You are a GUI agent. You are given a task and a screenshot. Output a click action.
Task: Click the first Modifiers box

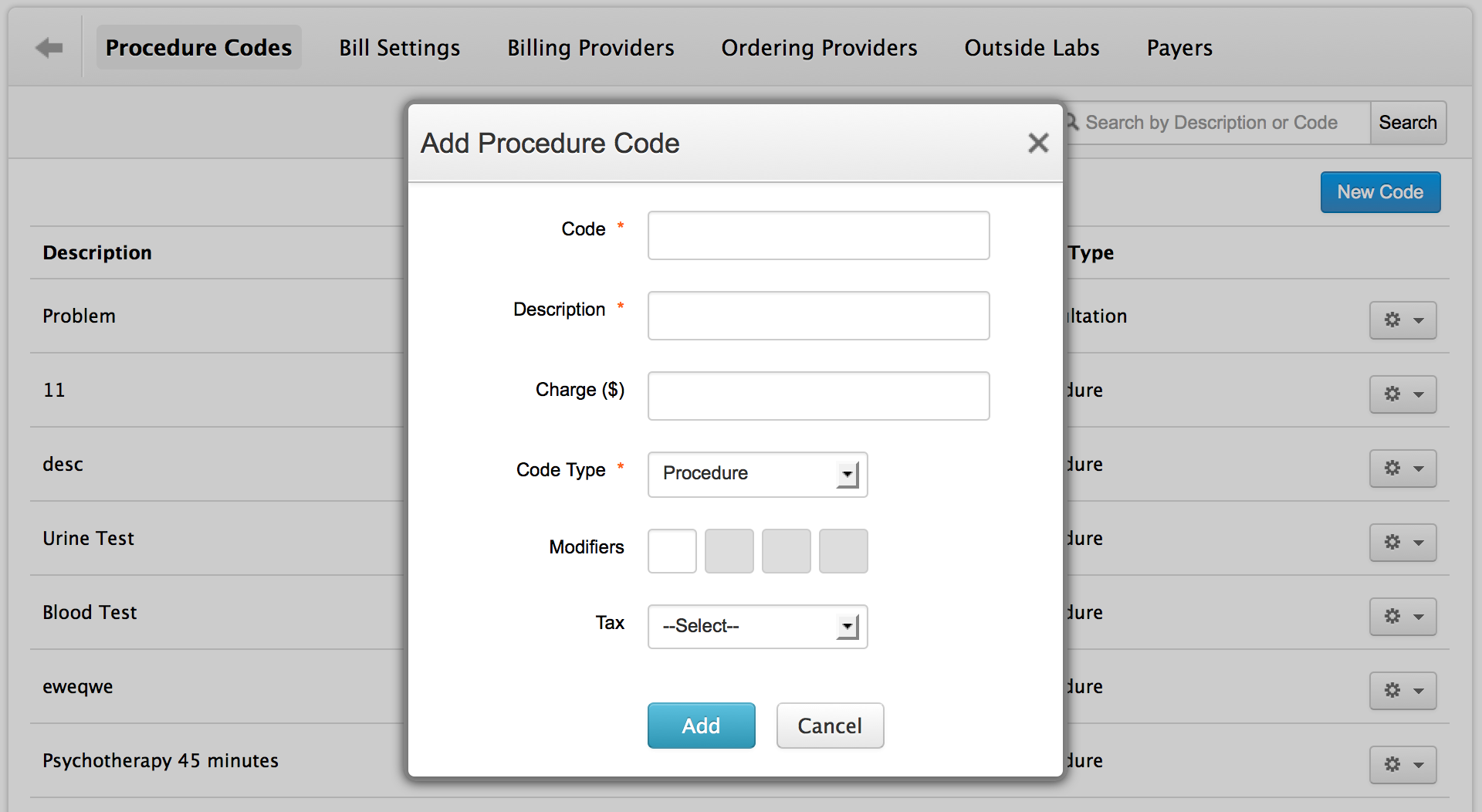(x=672, y=550)
